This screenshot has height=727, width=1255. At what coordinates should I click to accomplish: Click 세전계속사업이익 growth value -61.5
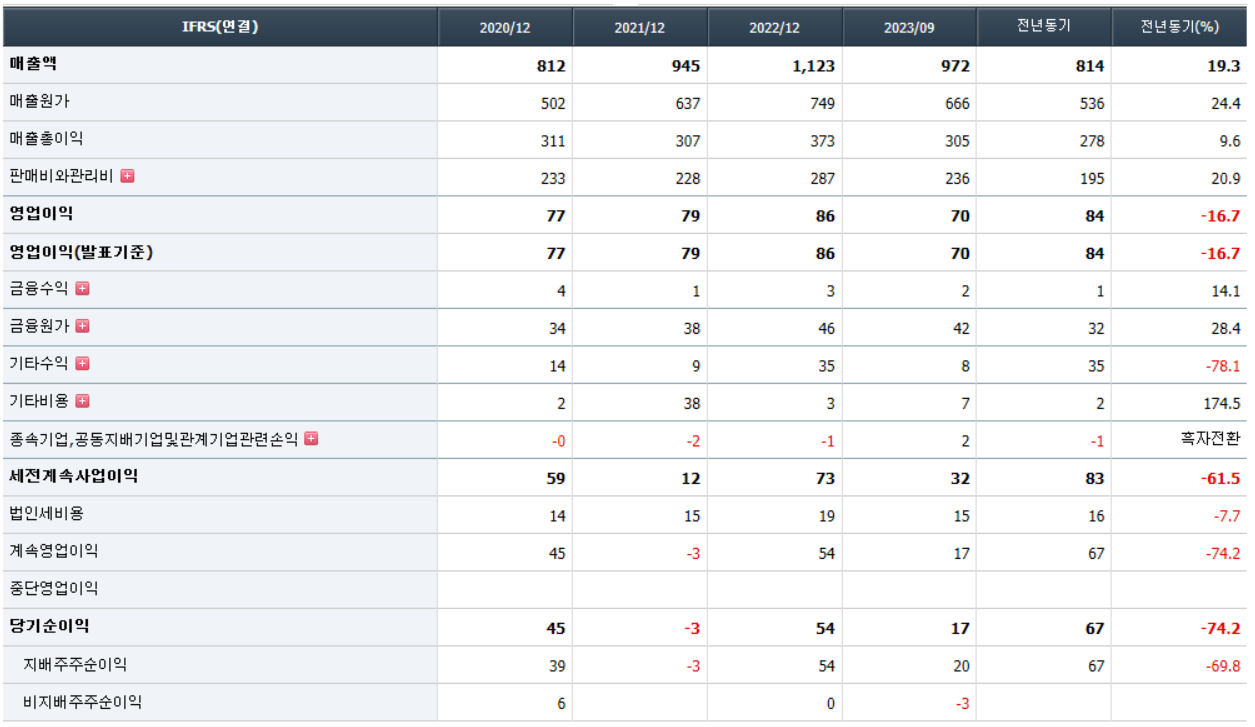click(1221, 478)
